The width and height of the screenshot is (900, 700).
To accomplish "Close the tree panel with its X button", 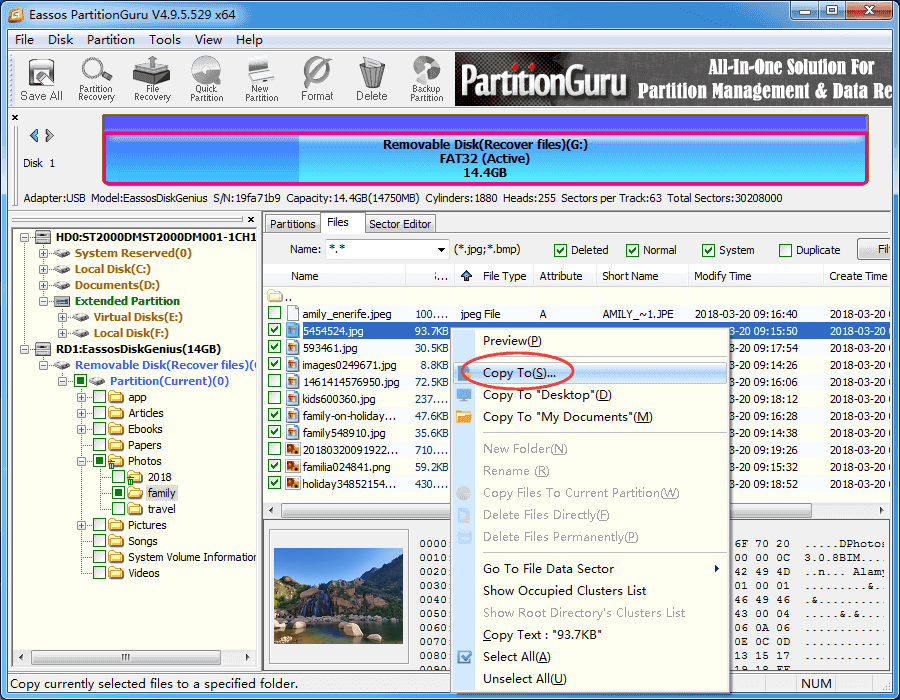I will pyautogui.click(x=251, y=219).
